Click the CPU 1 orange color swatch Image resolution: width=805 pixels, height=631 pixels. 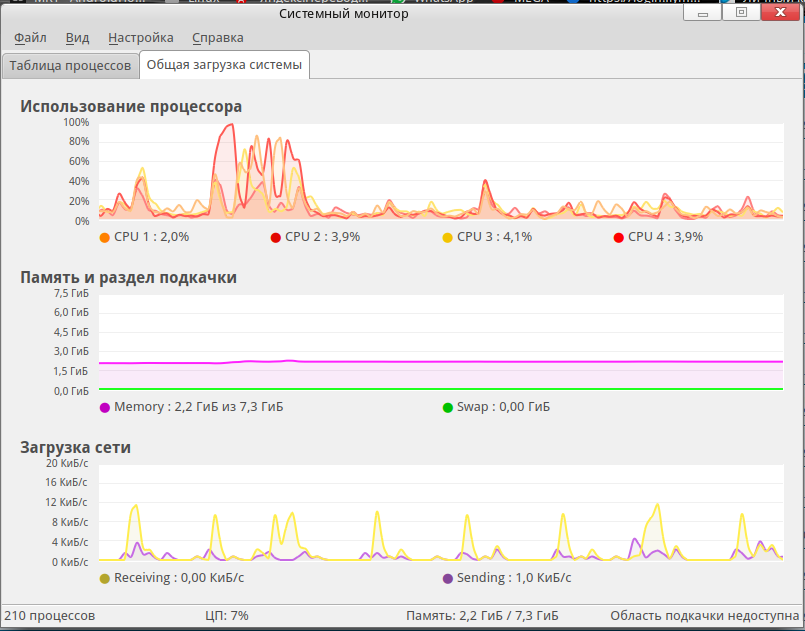105,237
